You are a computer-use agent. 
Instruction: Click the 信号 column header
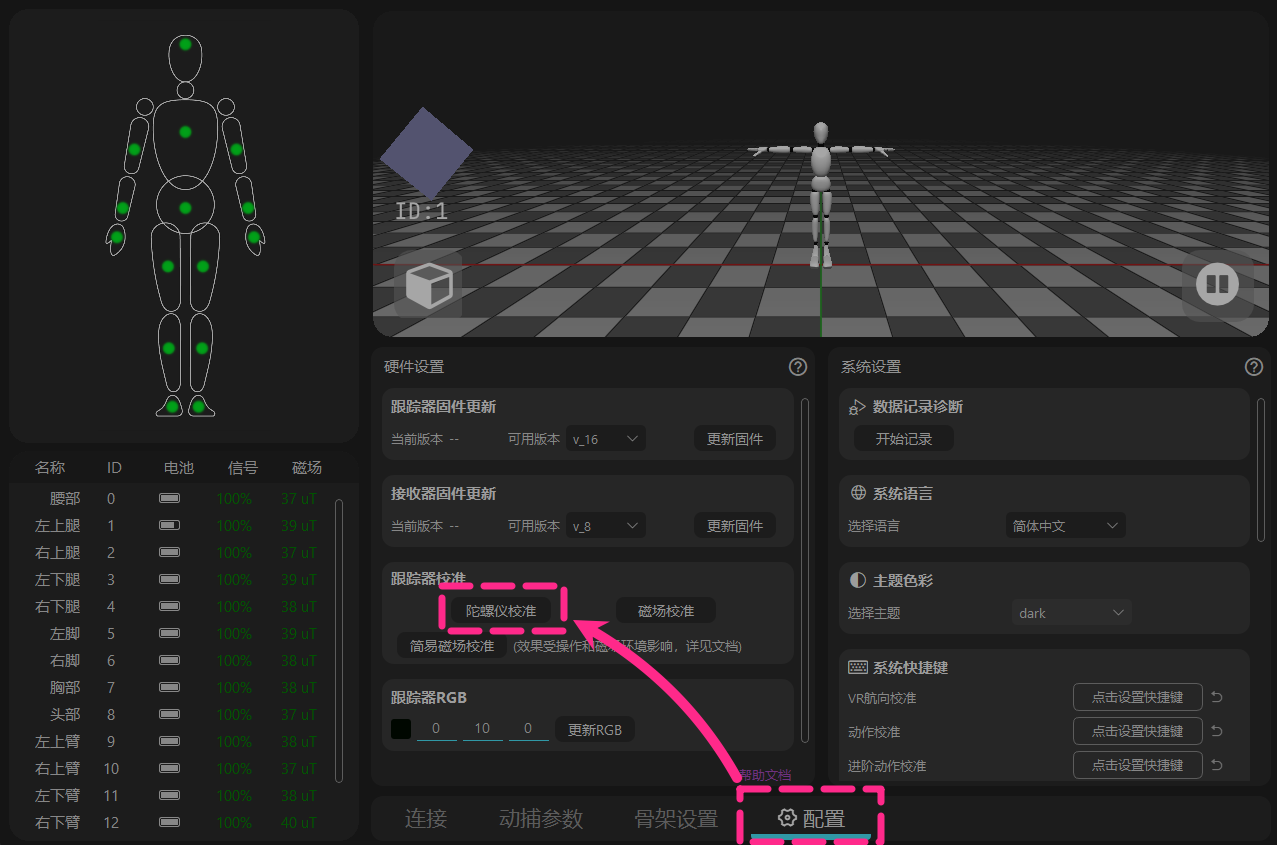point(243,467)
